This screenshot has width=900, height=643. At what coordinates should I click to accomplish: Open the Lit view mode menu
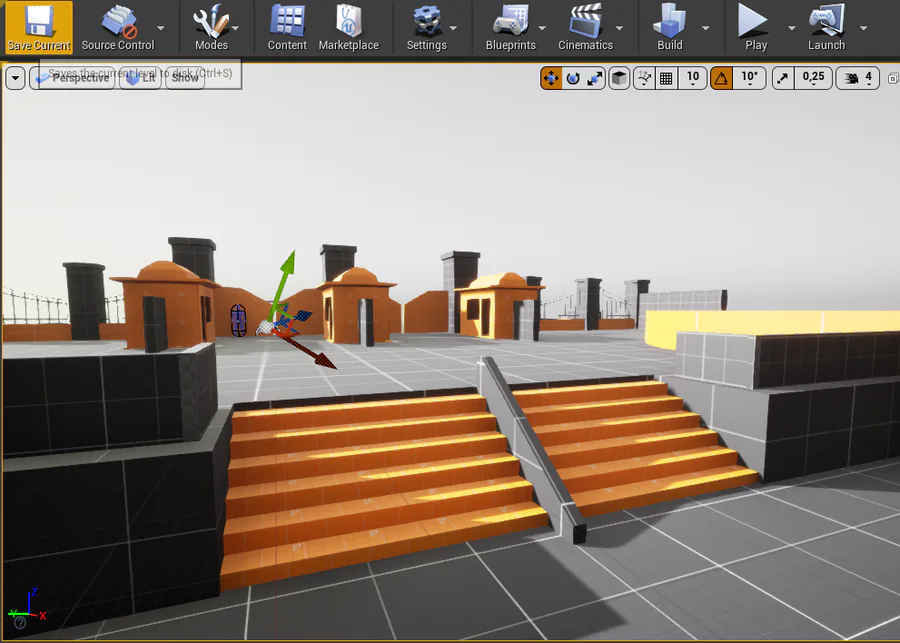(x=141, y=78)
